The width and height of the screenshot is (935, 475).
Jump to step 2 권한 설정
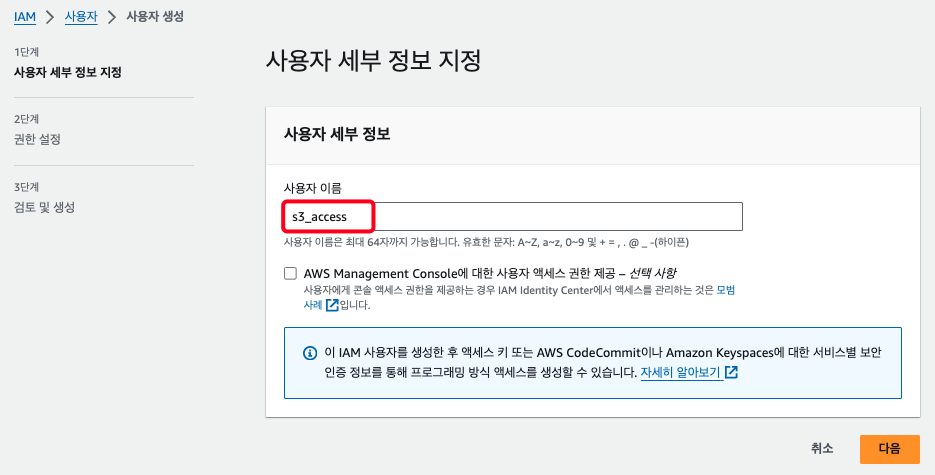tap(37, 139)
